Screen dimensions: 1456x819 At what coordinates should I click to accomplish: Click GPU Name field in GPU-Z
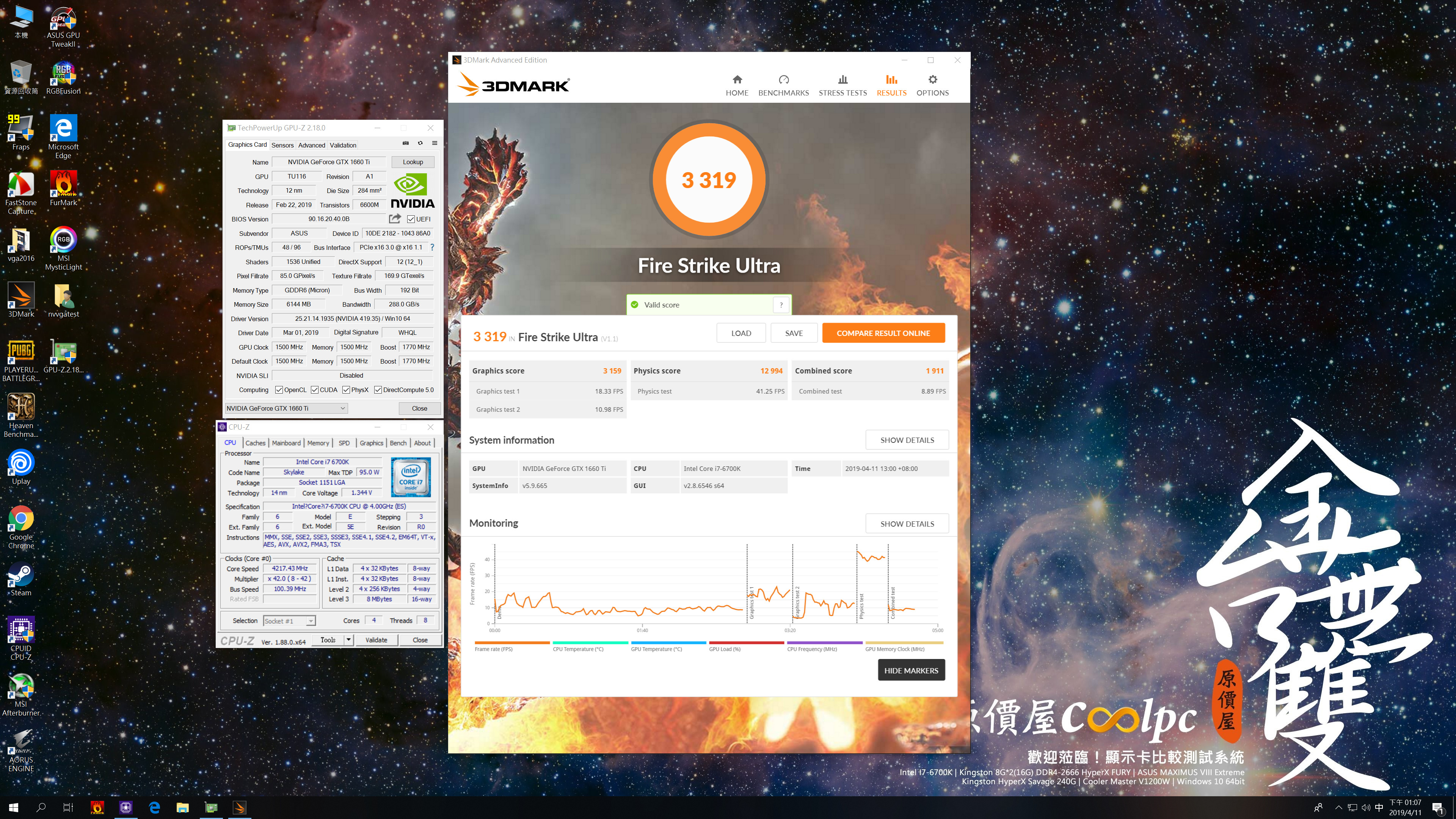click(x=328, y=162)
